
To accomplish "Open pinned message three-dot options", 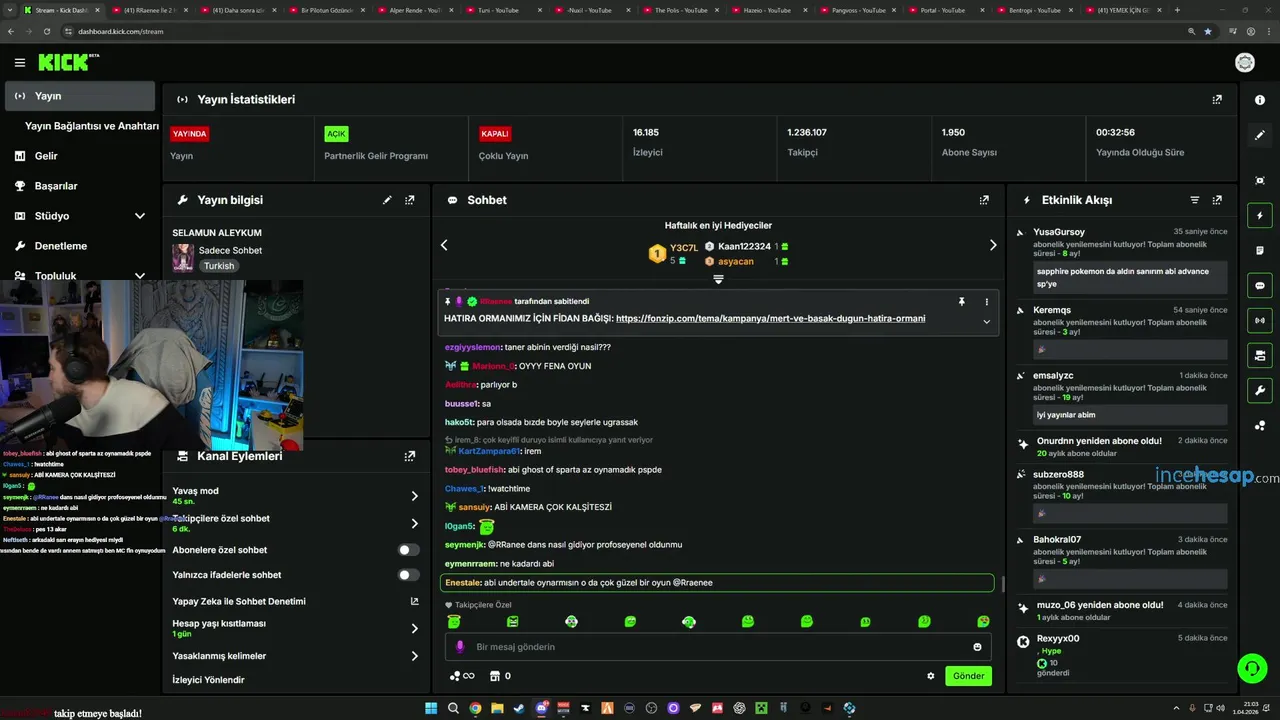I will point(987,301).
